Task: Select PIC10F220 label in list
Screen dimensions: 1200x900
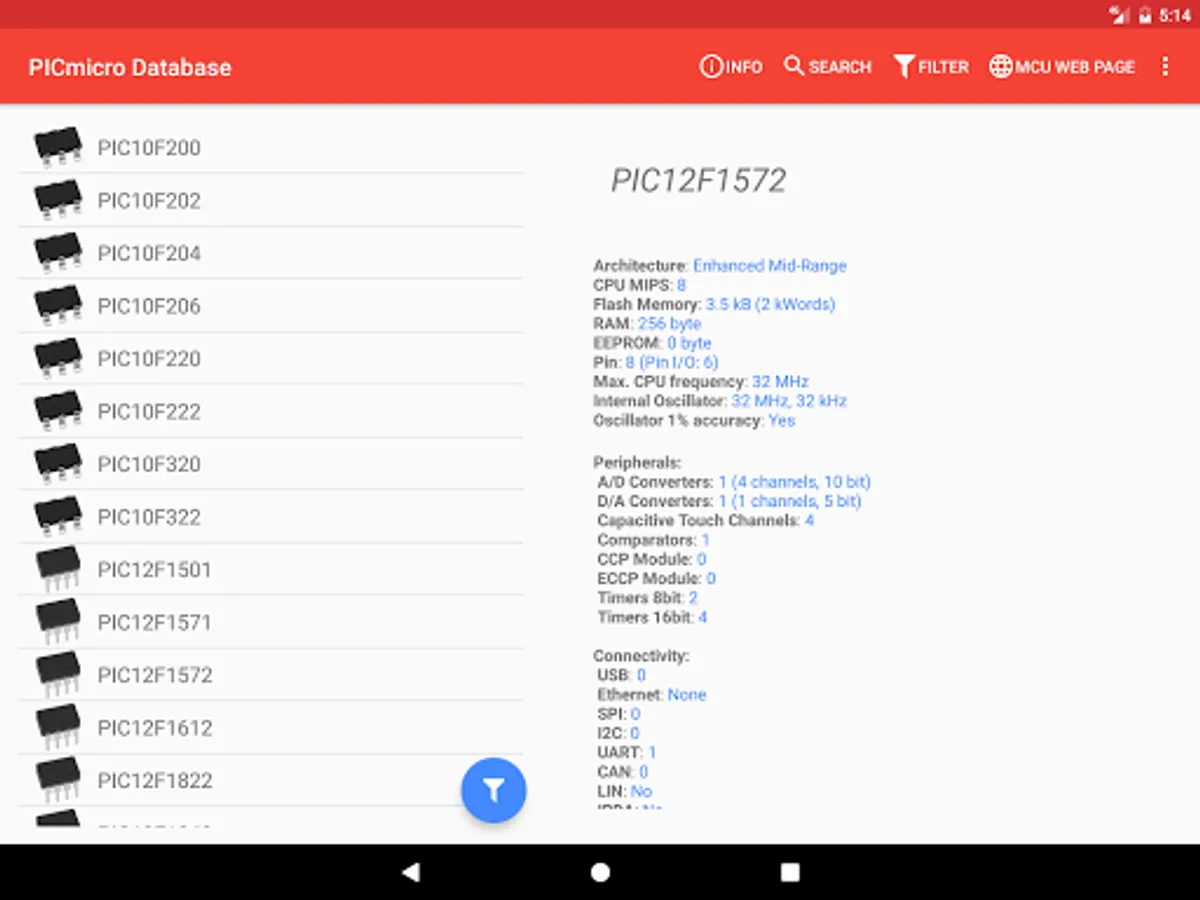Action: (x=149, y=359)
